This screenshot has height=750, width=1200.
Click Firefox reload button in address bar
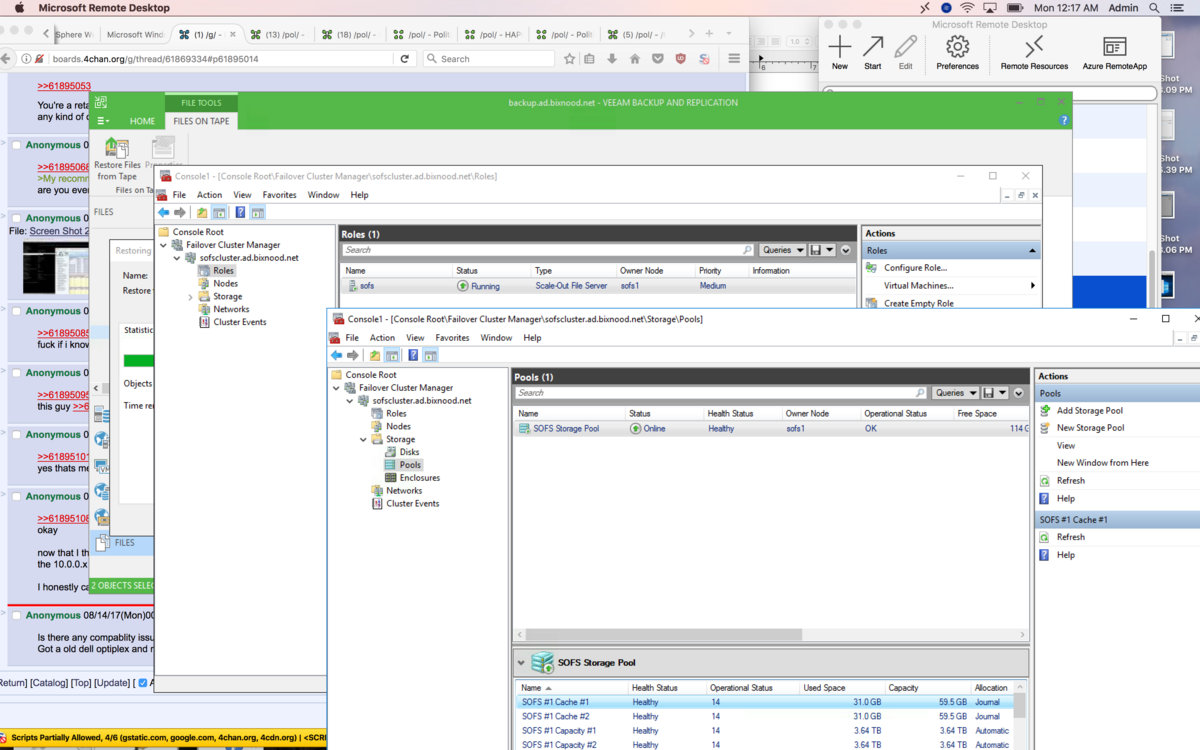(405, 59)
